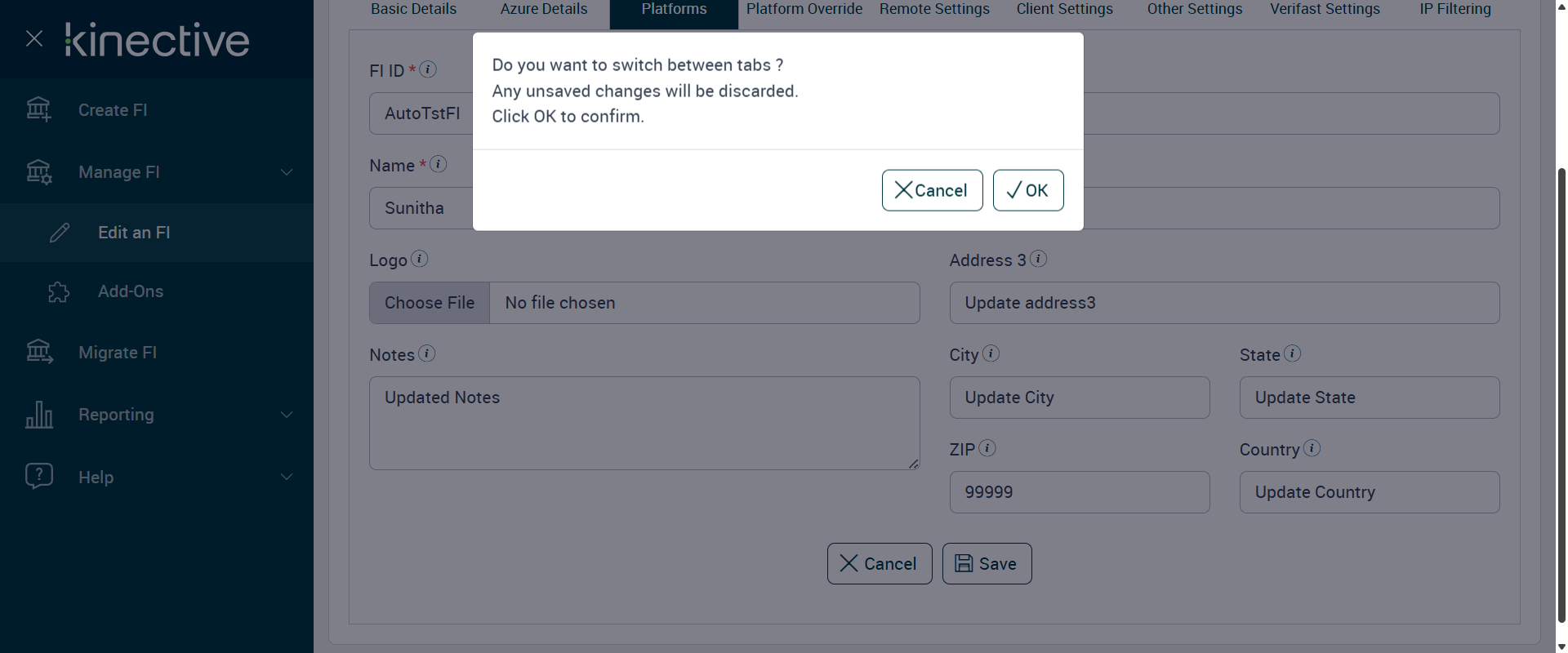Expand the Manage FI menu chevron
Screen dimensions: 1568x653
(287, 172)
